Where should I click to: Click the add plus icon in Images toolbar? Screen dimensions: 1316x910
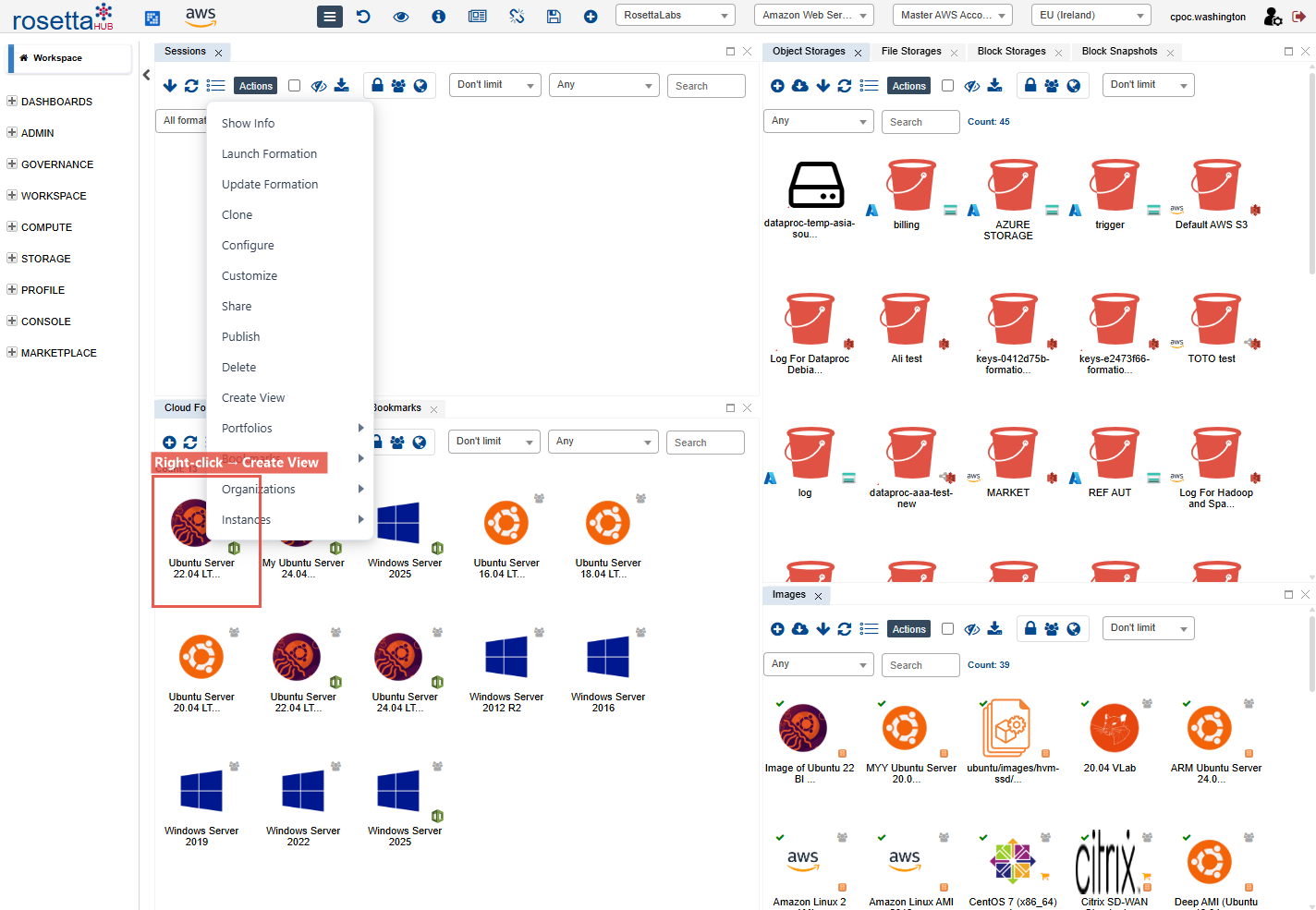pos(777,629)
